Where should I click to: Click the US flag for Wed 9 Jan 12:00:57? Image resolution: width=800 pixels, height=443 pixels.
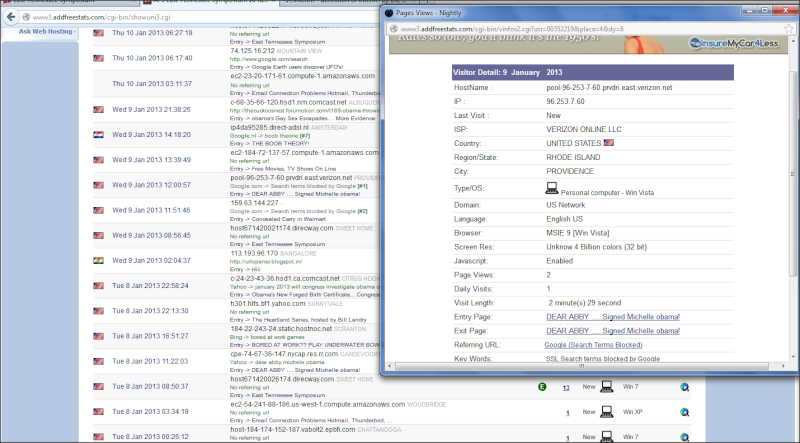(98, 185)
